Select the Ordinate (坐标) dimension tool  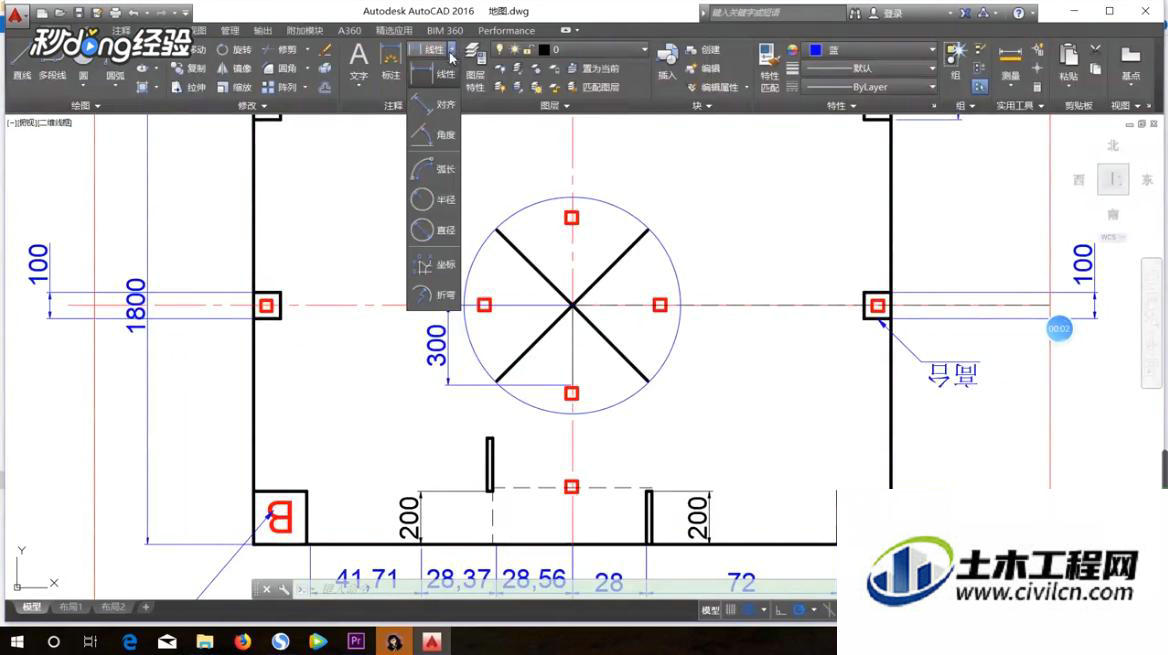[x=433, y=265]
